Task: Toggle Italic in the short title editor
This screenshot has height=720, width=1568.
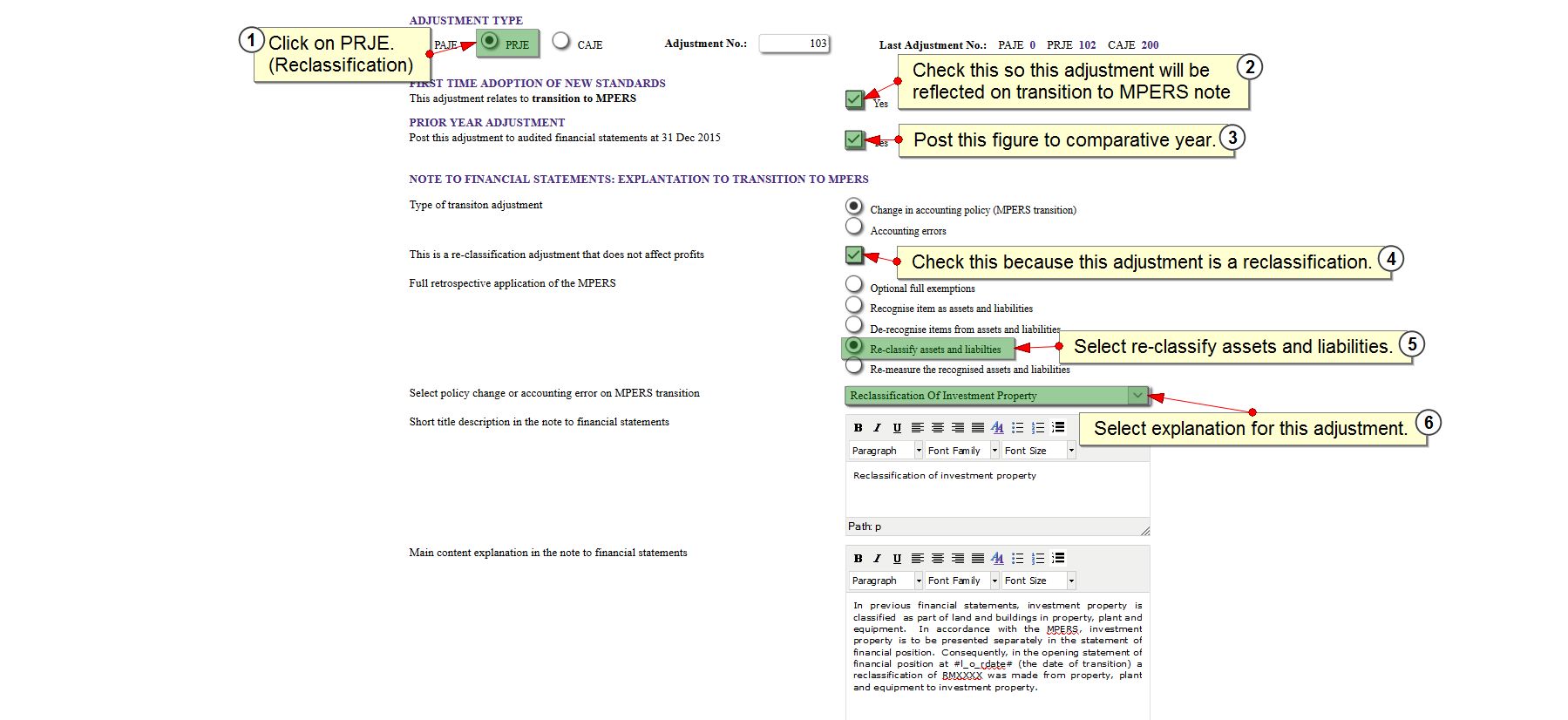Action: [x=877, y=428]
